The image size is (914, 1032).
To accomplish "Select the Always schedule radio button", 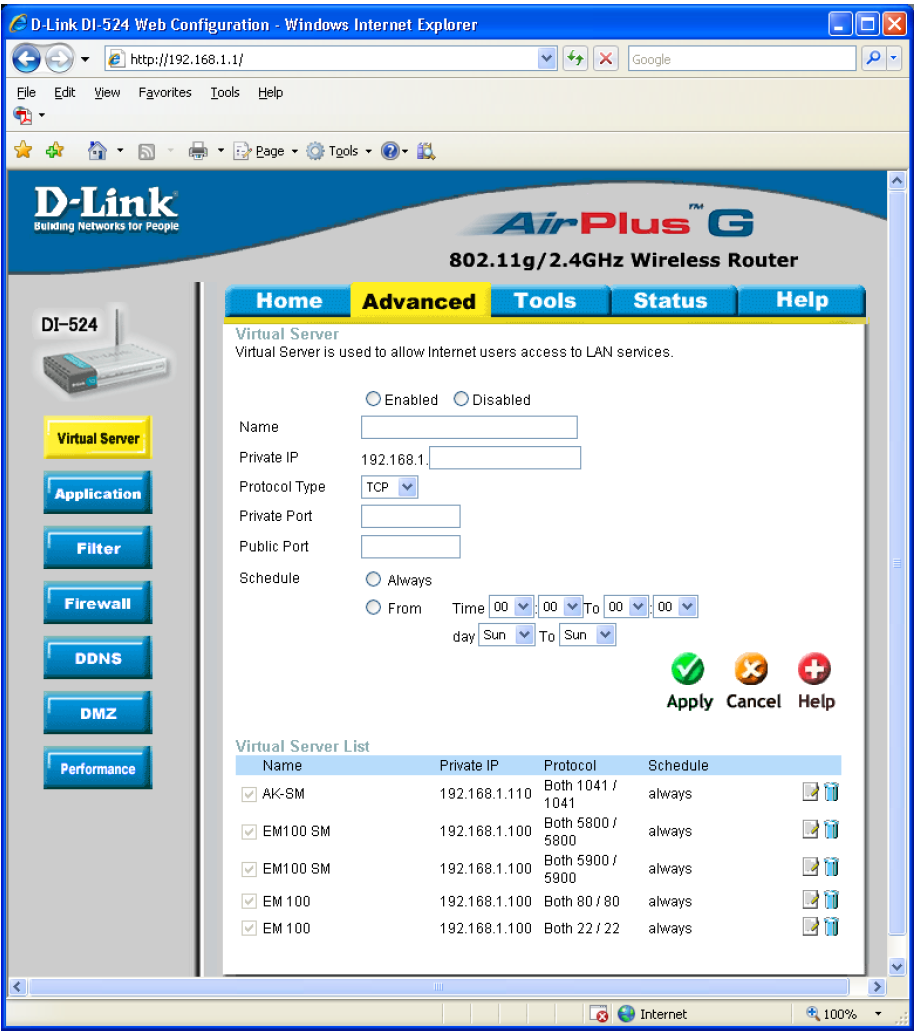I will click(x=373, y=579).
